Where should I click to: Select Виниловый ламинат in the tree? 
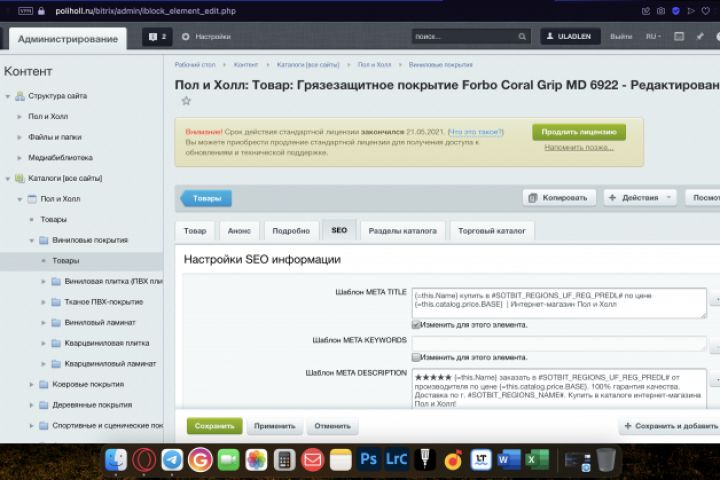coord(100,322)
